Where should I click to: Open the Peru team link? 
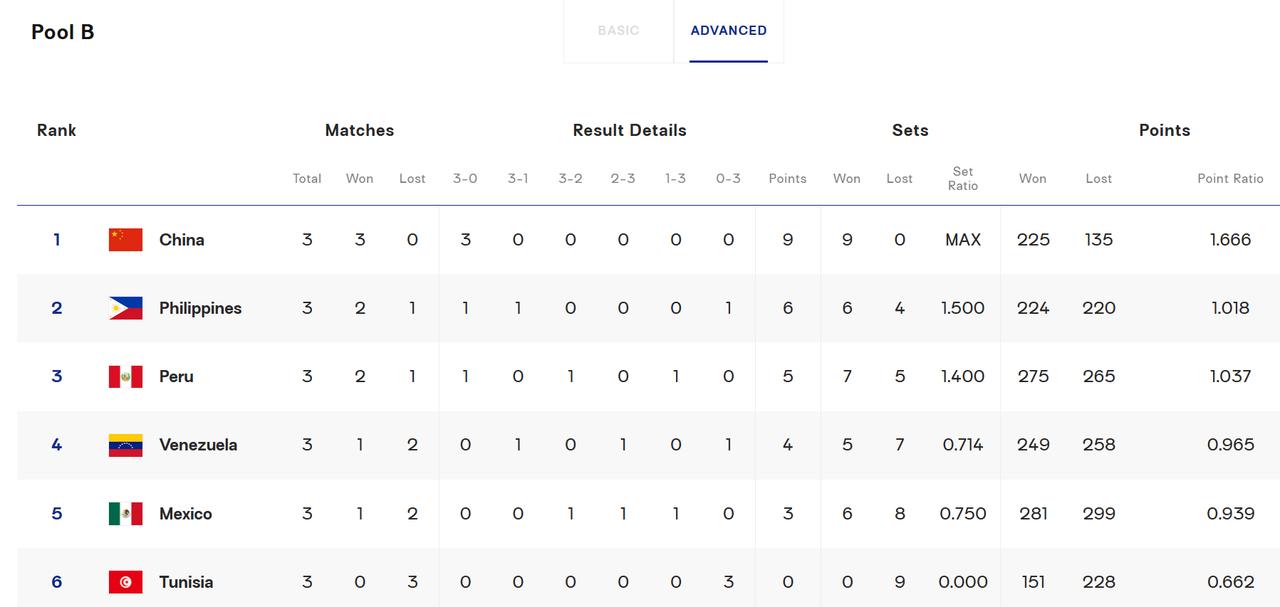tap(176, 377)
